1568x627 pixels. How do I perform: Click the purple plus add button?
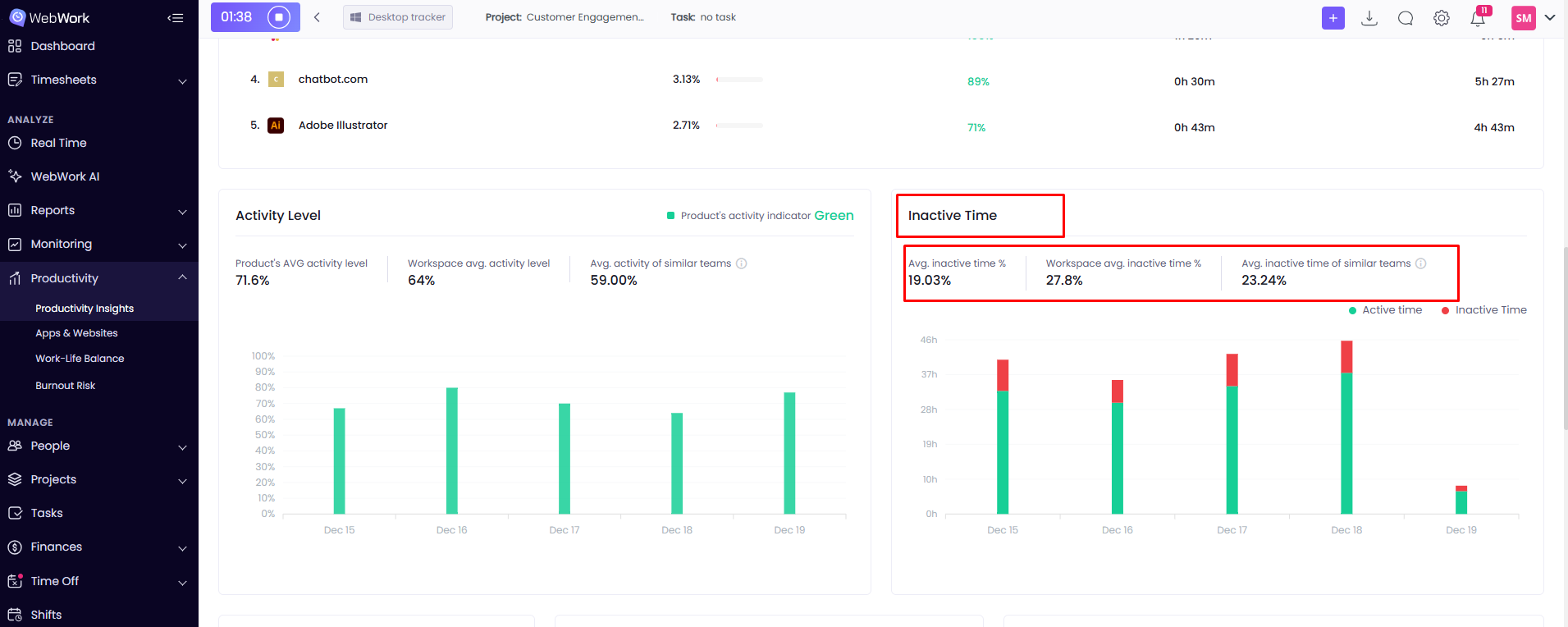1333,18
